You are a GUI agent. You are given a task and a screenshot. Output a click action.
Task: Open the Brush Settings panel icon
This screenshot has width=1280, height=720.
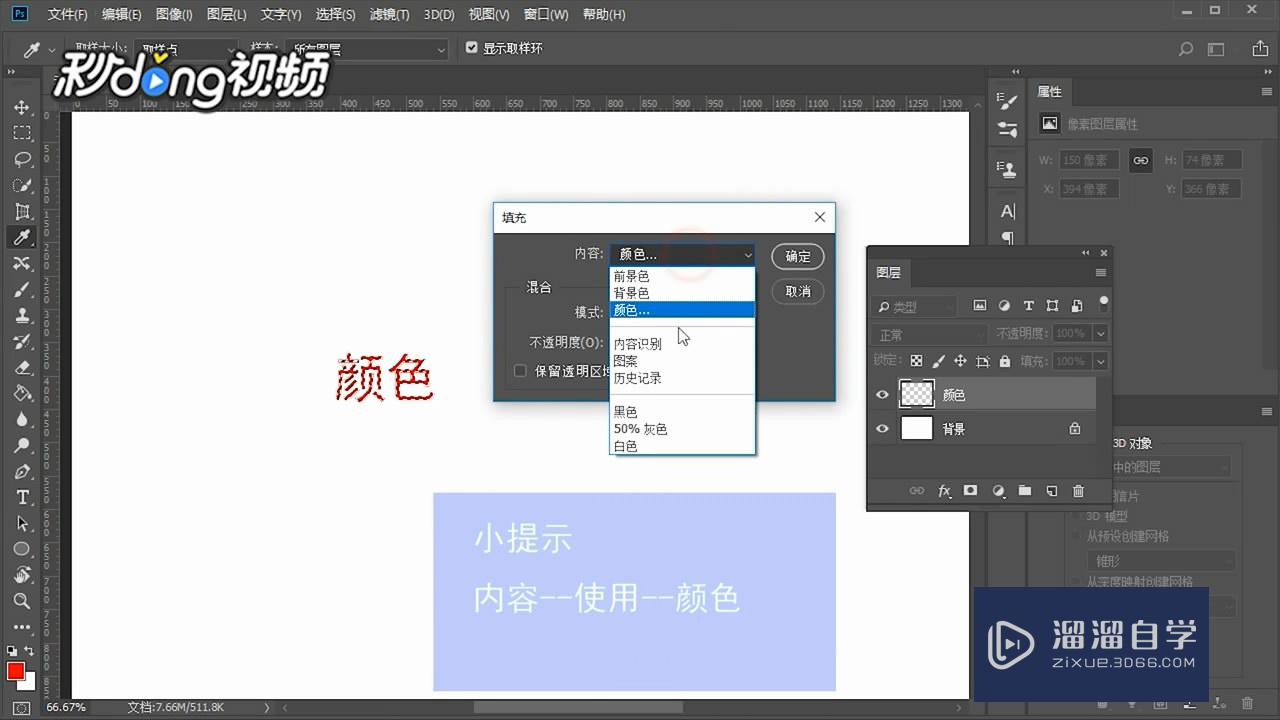click(x=1007, y=130)
